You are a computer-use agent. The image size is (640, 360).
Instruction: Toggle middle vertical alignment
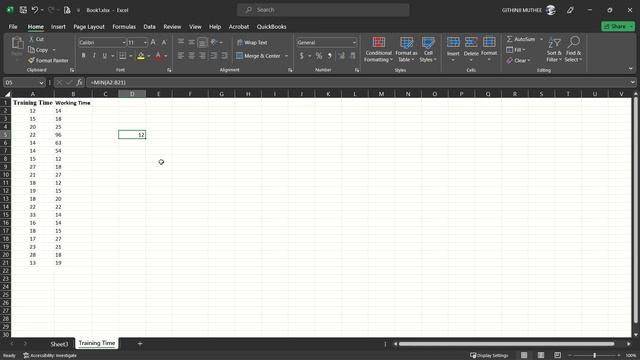pos(191,42)
